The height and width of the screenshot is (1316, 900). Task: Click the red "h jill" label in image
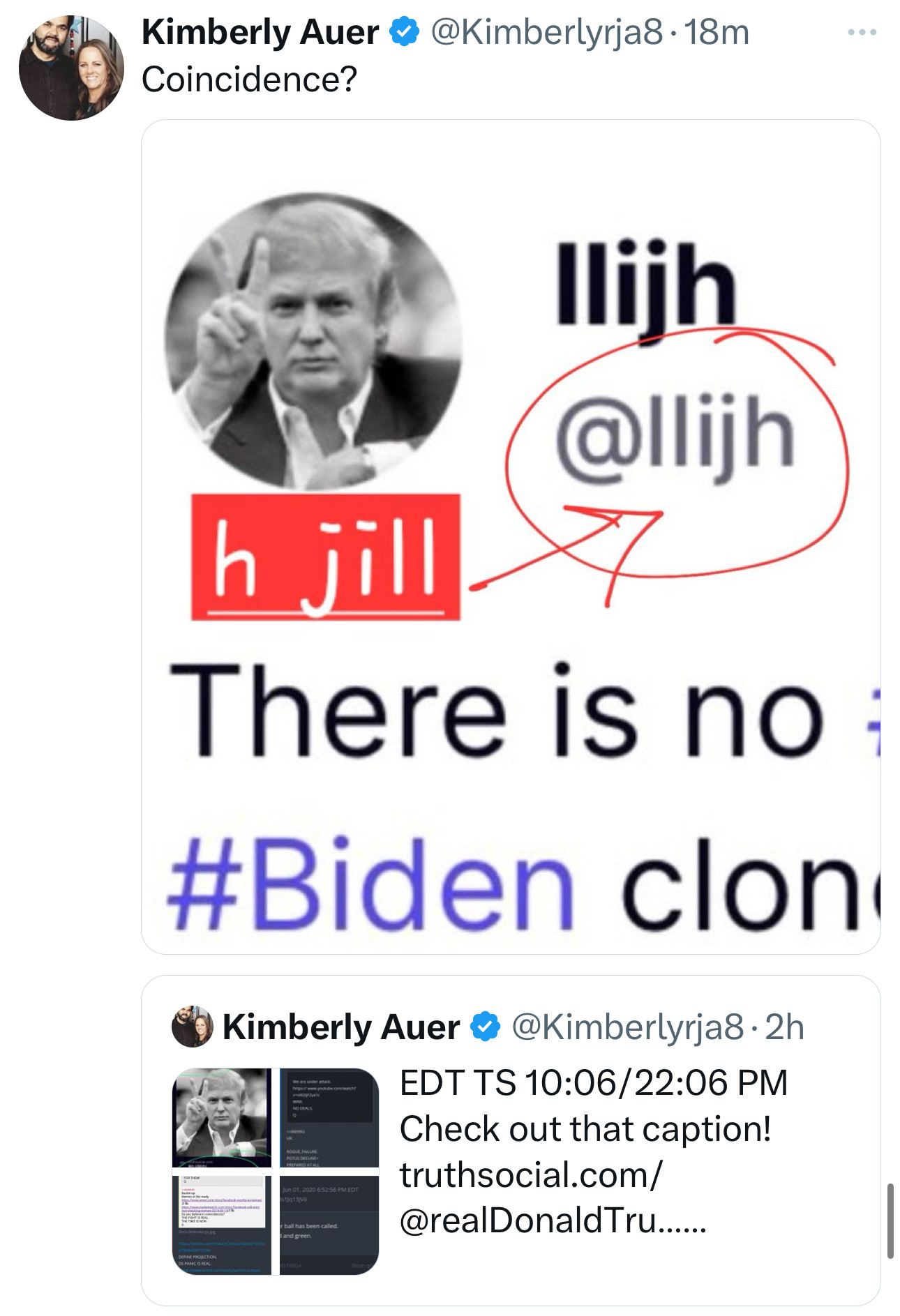[x=326, y=557]
